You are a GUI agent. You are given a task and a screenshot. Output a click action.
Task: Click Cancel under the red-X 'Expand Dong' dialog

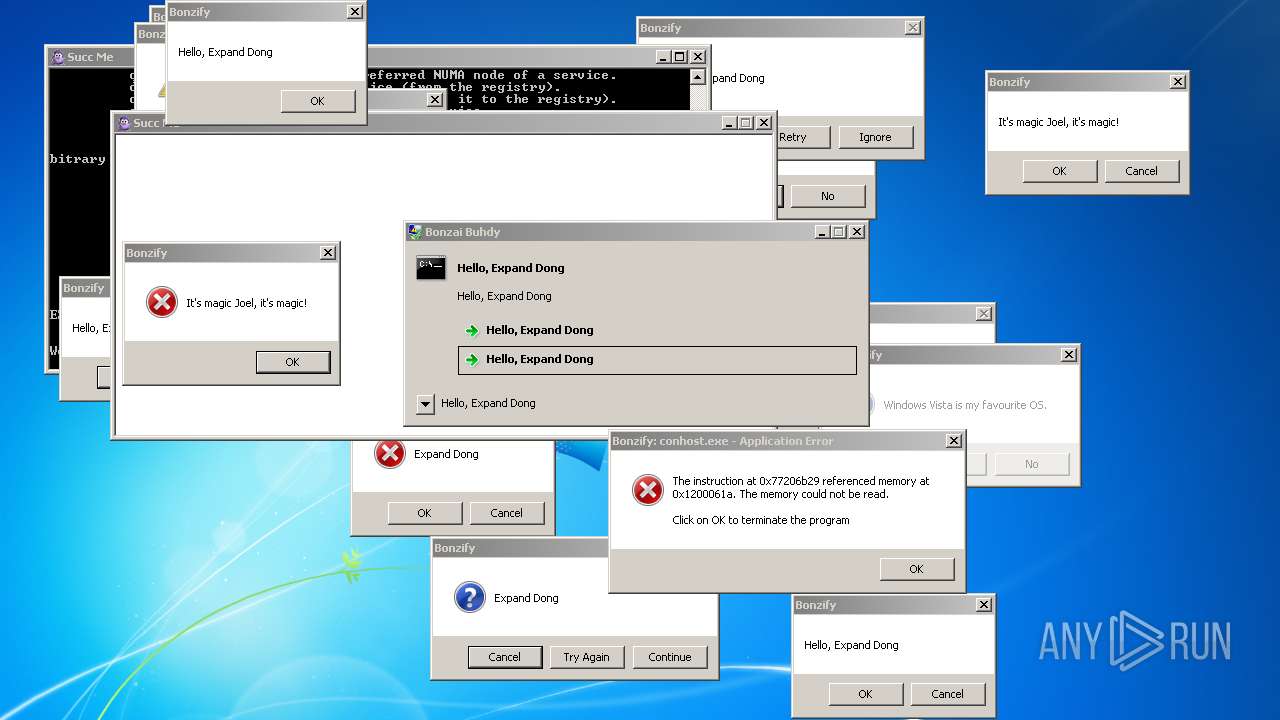coord(506,513)
